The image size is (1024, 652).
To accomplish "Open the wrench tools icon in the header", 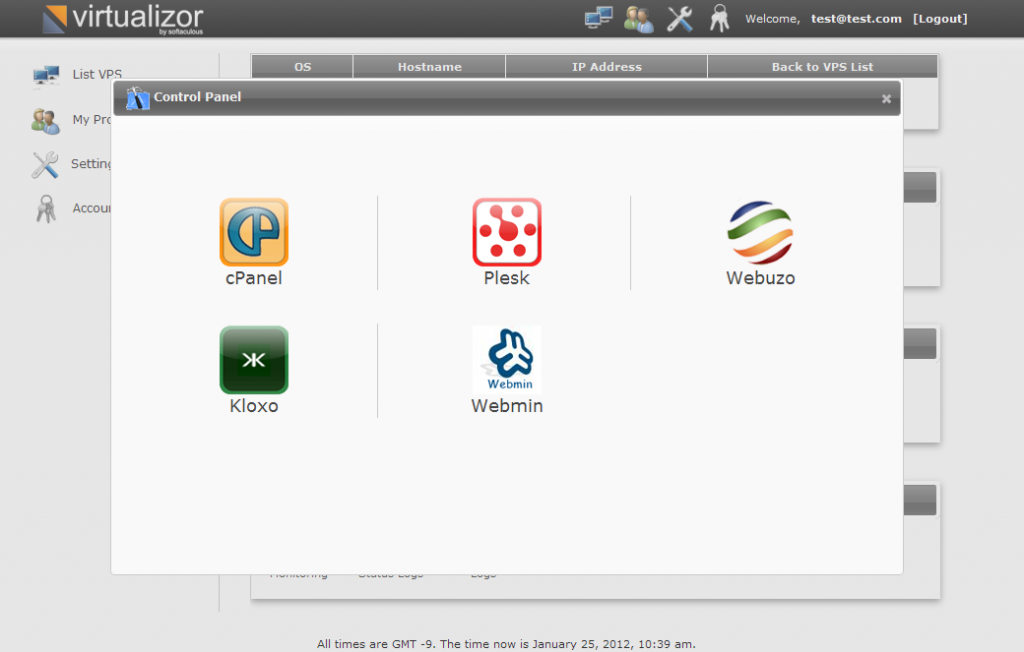I will (x=679, y=18).
